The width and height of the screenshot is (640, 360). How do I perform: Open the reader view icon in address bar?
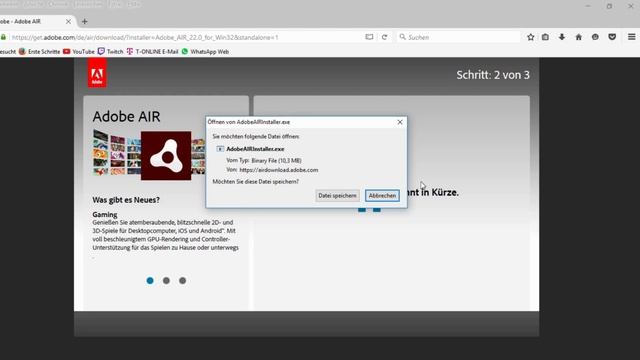(369, 37)
